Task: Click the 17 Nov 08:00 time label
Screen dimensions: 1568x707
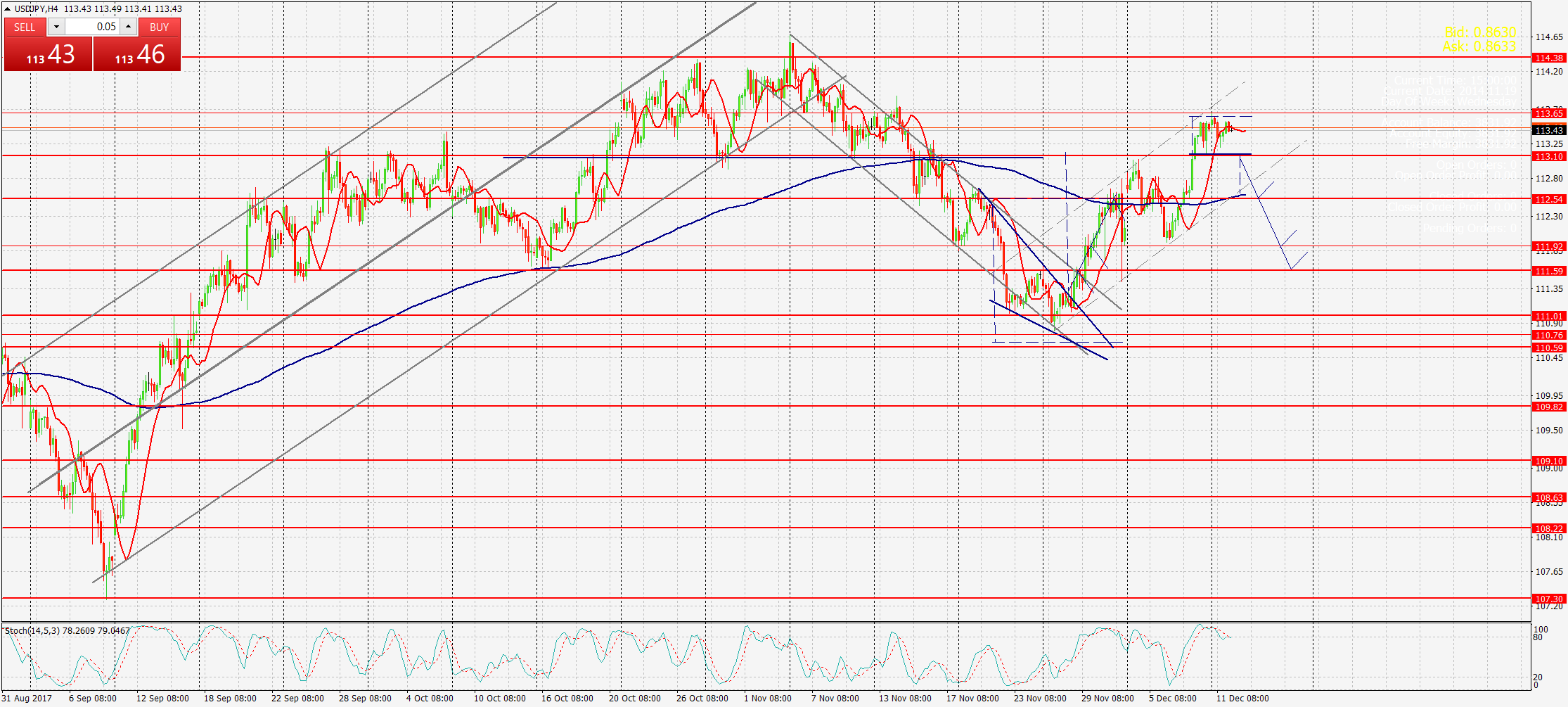Action: click(x=972, y=699)
